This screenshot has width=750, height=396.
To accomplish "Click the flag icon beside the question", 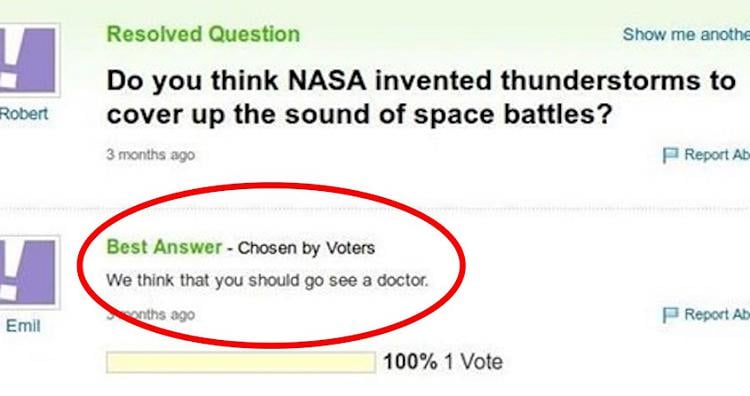I will pyautogui.click(x=671, y=155).
